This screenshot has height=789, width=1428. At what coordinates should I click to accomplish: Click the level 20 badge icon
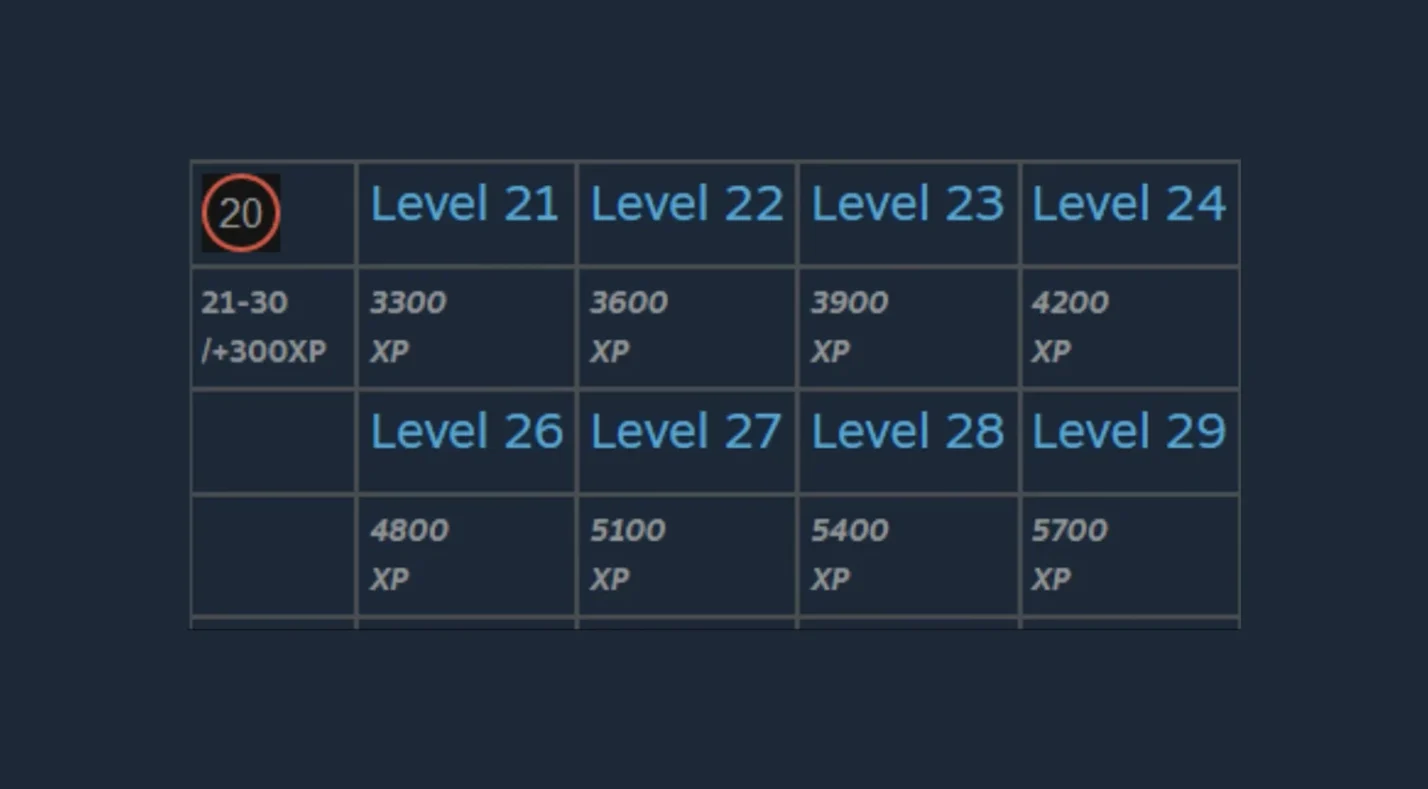coord(240,213)
